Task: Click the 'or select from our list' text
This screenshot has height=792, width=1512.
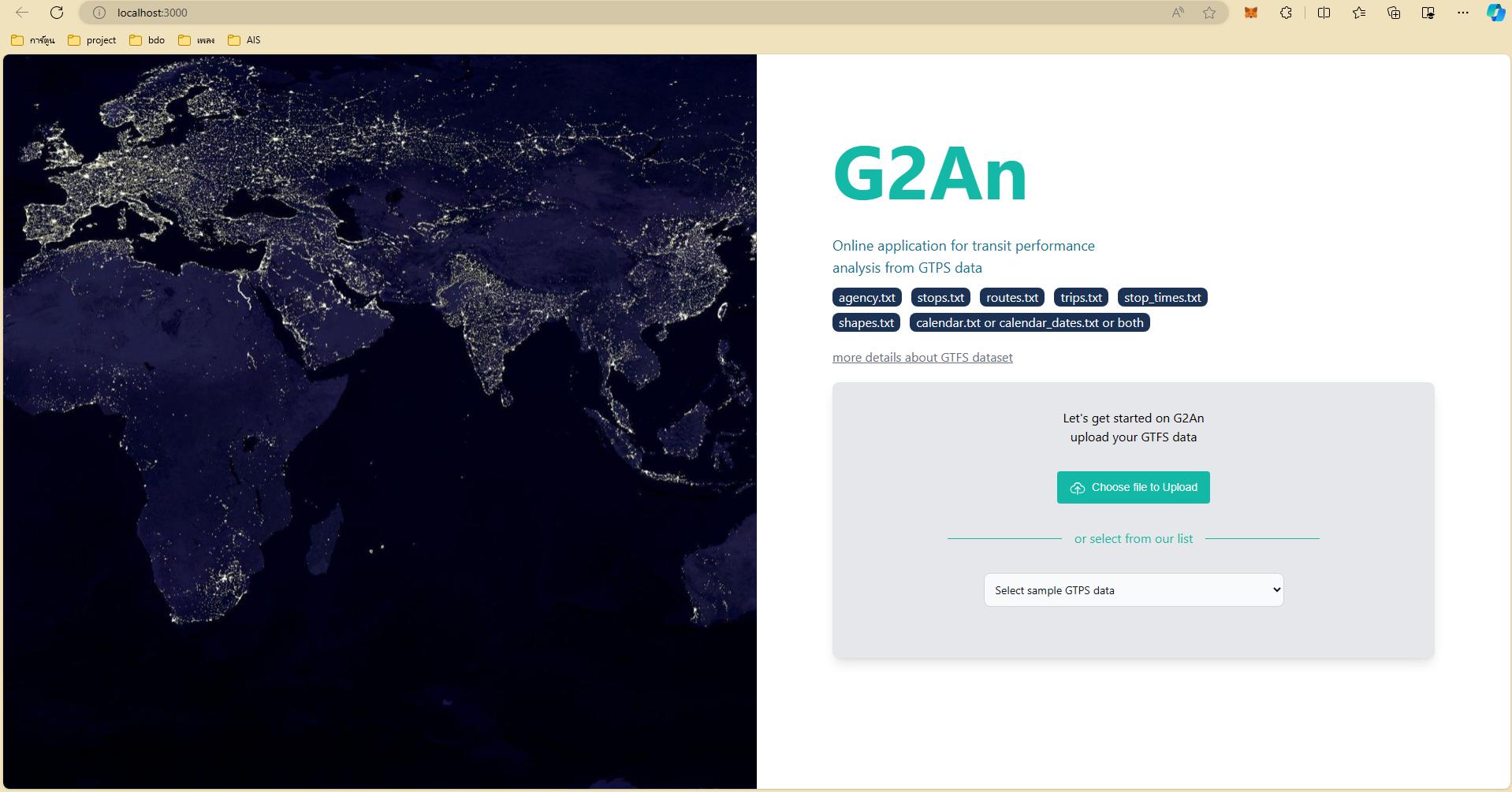Action: 1134,539
